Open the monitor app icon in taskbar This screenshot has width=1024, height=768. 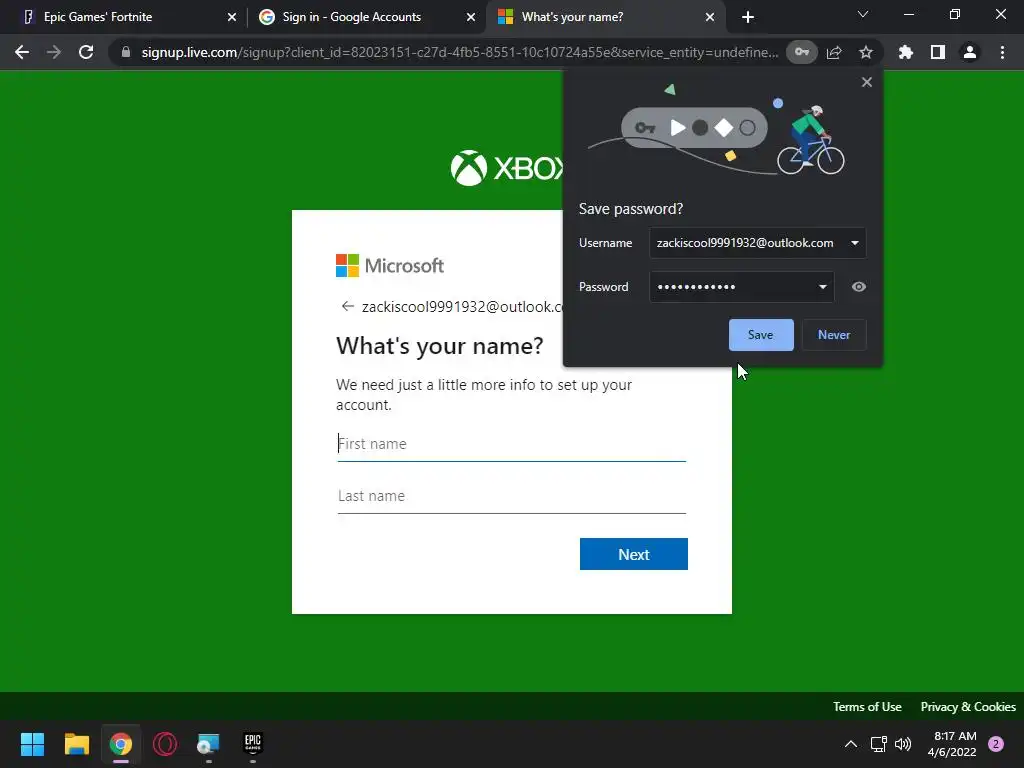[x=209, y=744]
